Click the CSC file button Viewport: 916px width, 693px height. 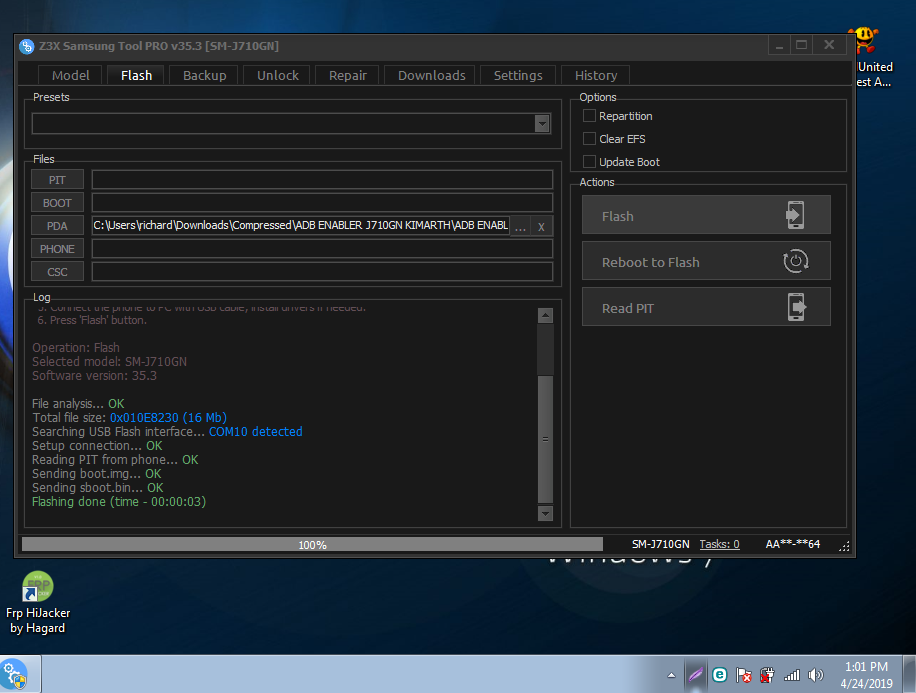(x=57, y=272)
